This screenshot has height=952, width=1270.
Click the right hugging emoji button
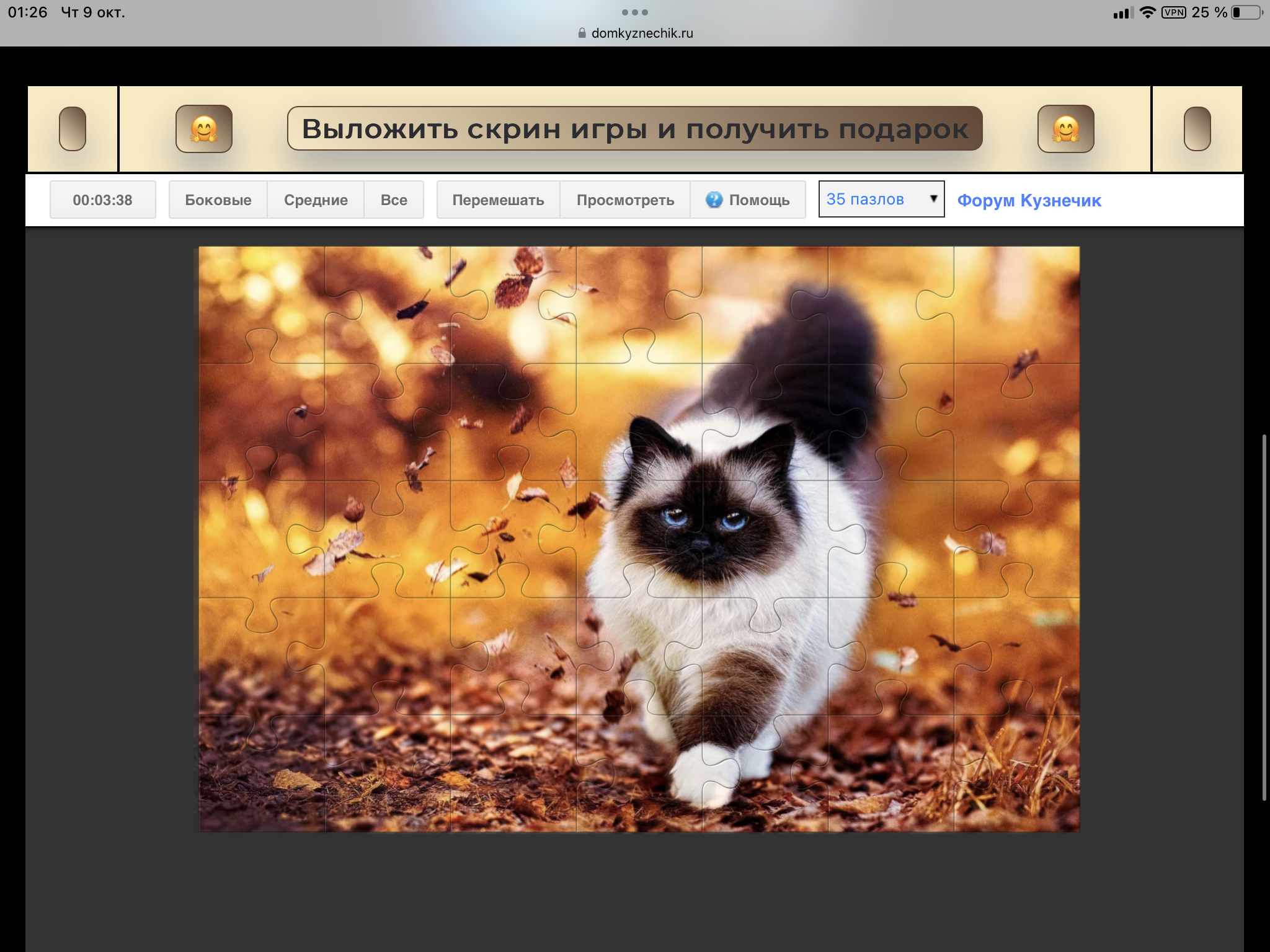[x=1065, y=129]
